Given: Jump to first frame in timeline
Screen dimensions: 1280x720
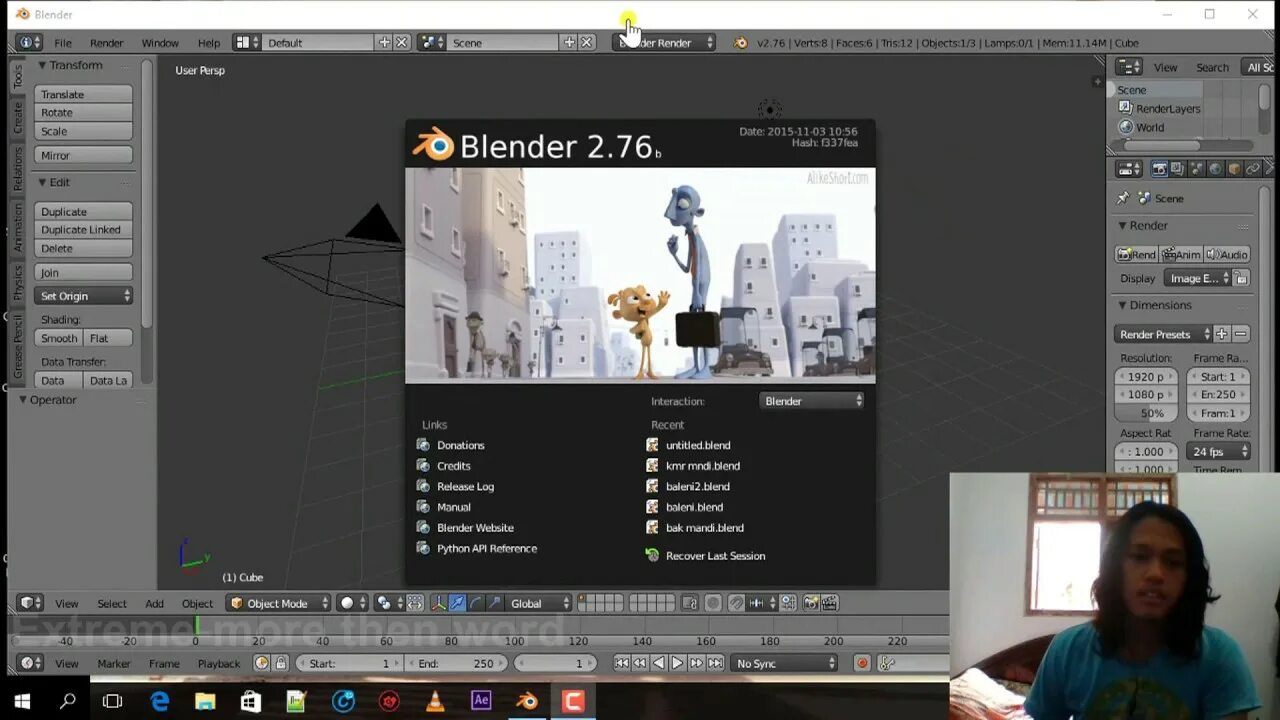Looking at the screenshot, I should 621,663.
